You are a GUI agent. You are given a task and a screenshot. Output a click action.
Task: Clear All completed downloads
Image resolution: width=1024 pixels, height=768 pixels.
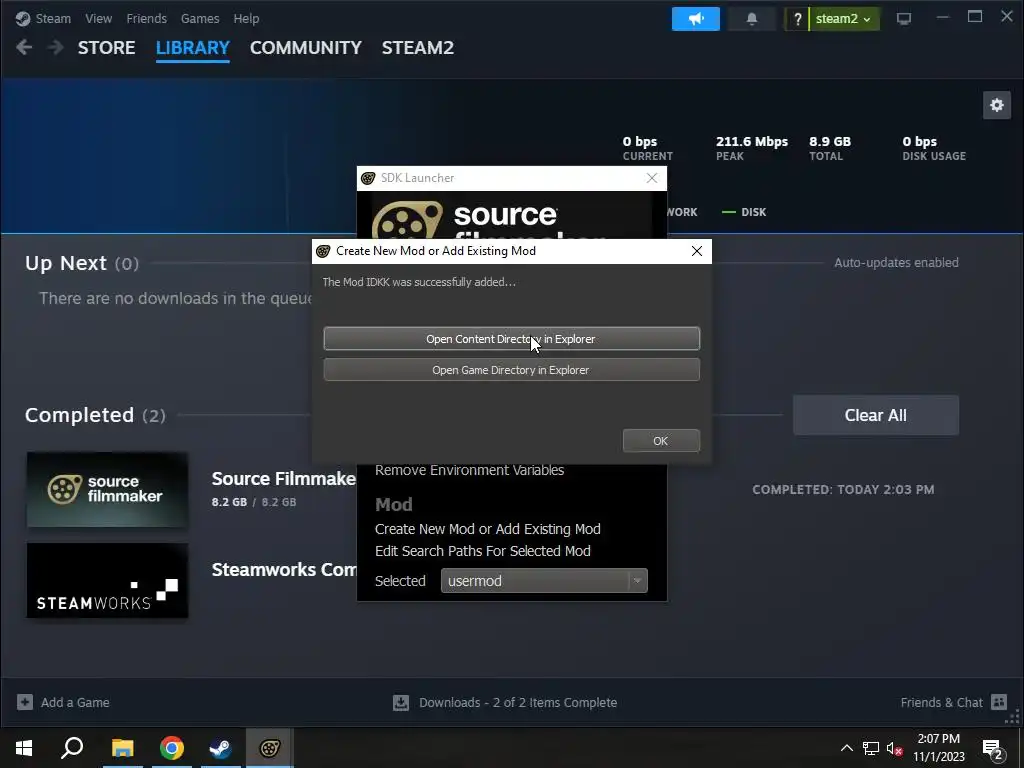[x=876, y=415]
